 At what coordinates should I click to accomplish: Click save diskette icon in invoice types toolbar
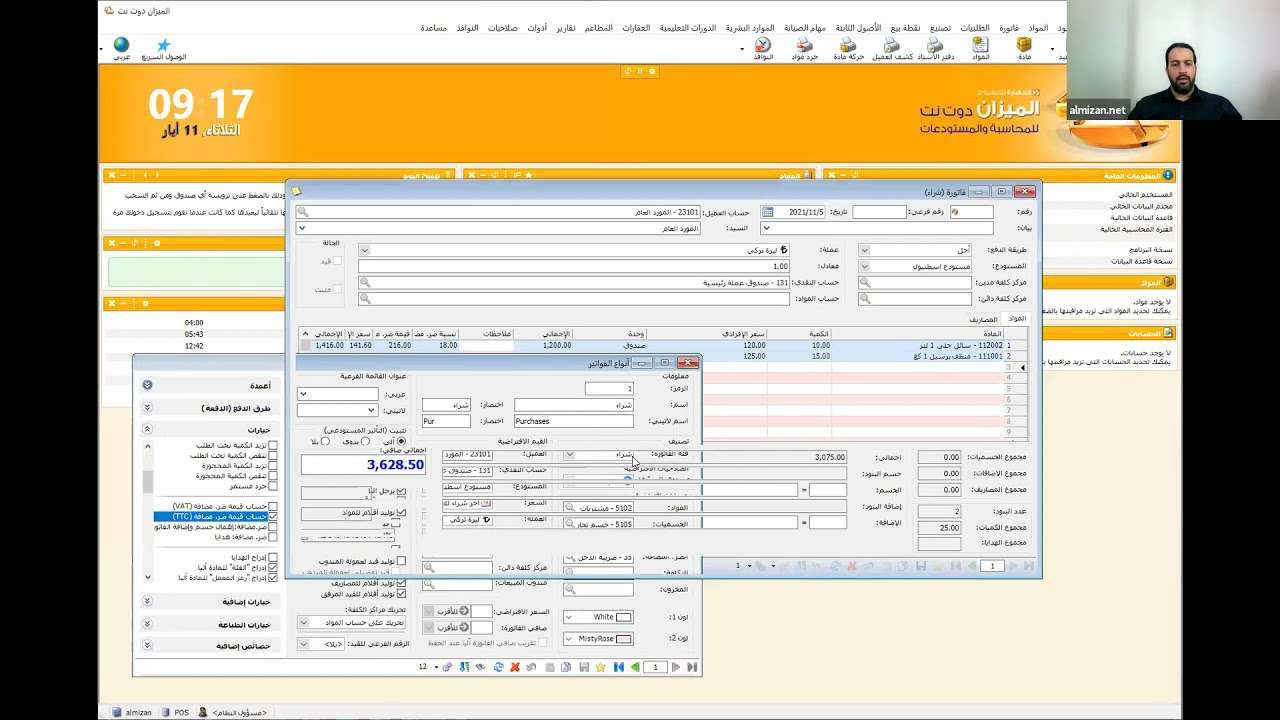click(x=584, y=667)
